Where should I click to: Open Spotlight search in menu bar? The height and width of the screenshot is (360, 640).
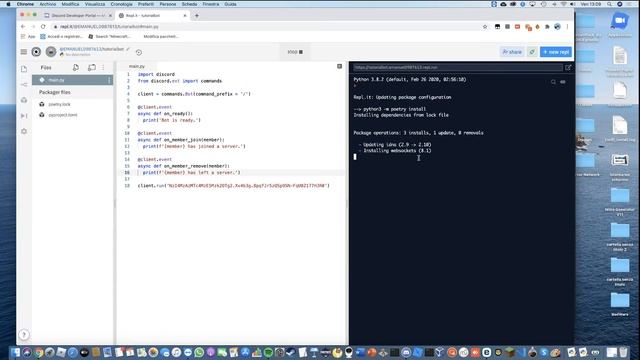(x=609, y=4)
